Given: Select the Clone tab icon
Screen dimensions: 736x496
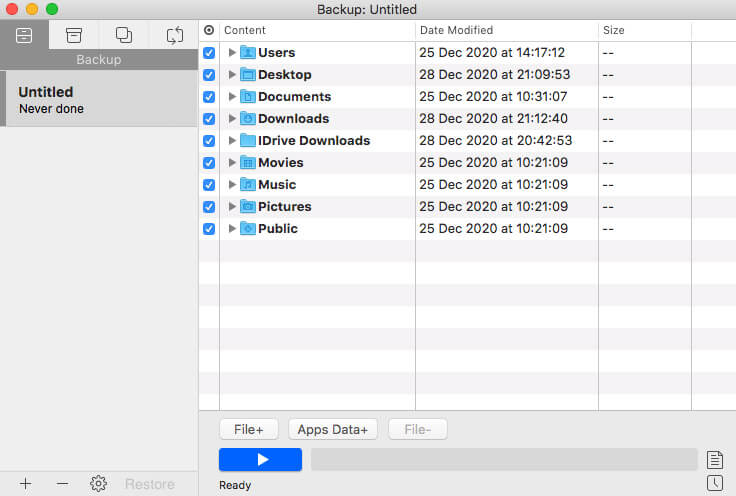Looking at the screenshot, I should click(x=124, y=35).
